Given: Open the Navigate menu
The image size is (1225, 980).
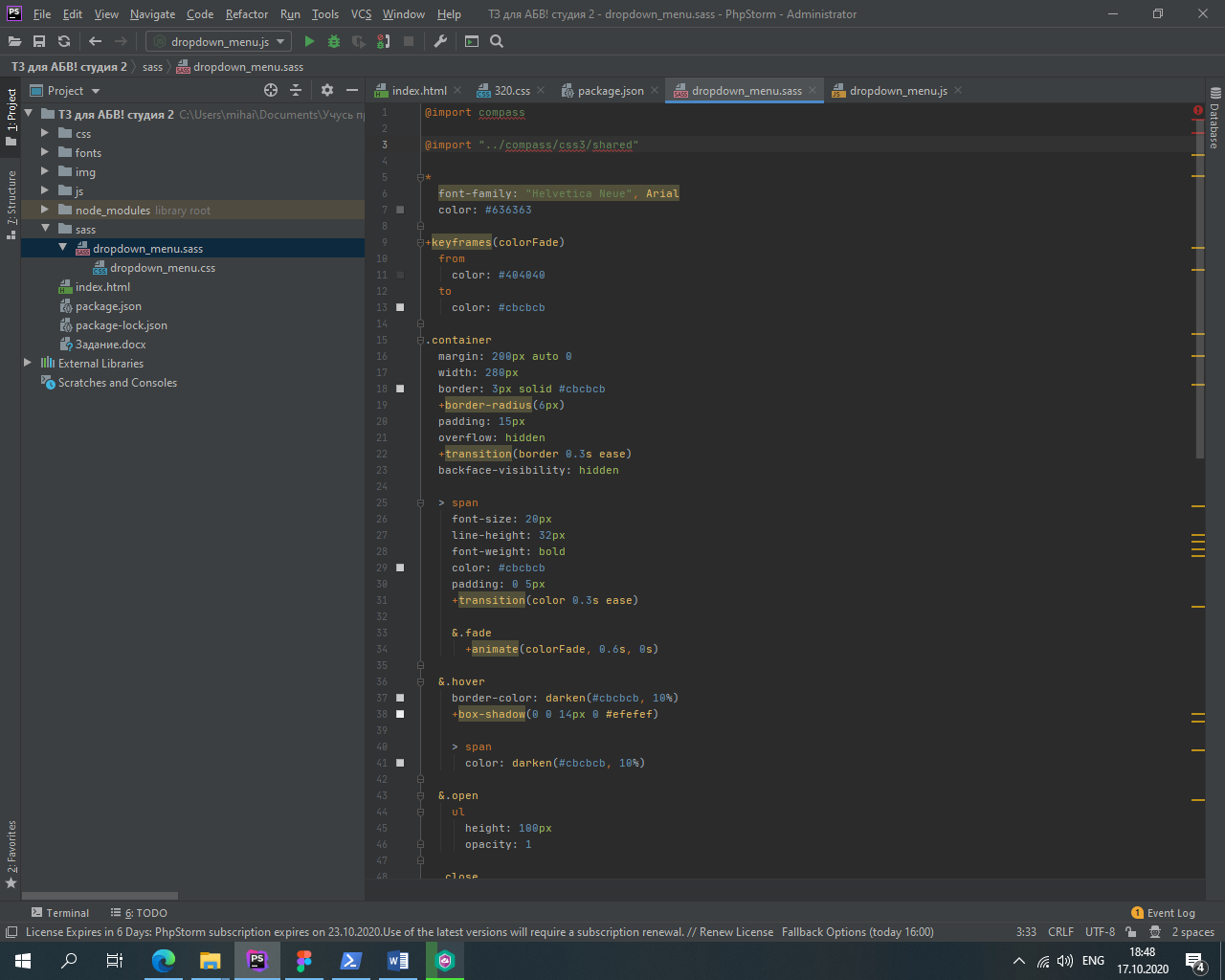Looking at the screenshot, I should click(x=152, y=14).
